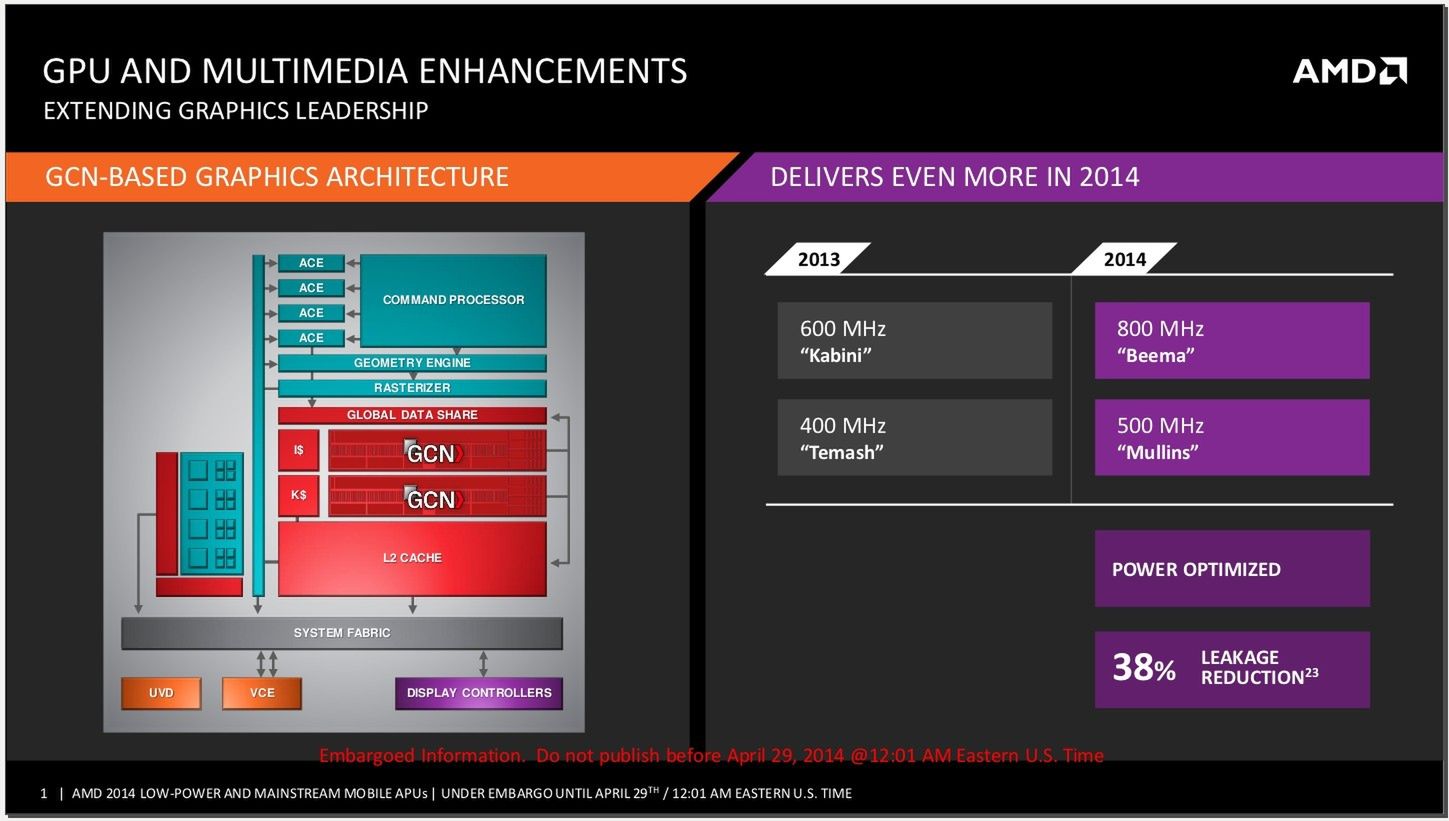Screen dimensions: 1449x821
Task: Click the "POWER OPTIMIZED" box
Action: point(1232,569)
